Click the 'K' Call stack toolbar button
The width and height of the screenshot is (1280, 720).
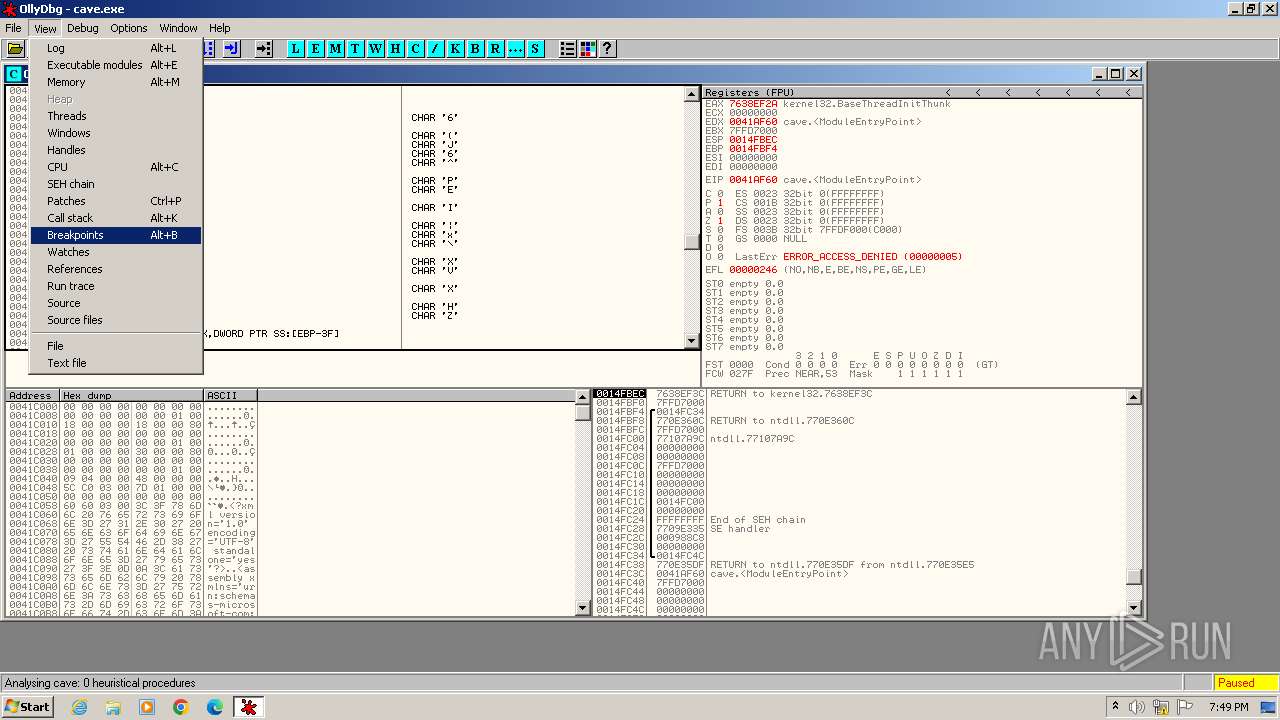[x=456, y=48]
